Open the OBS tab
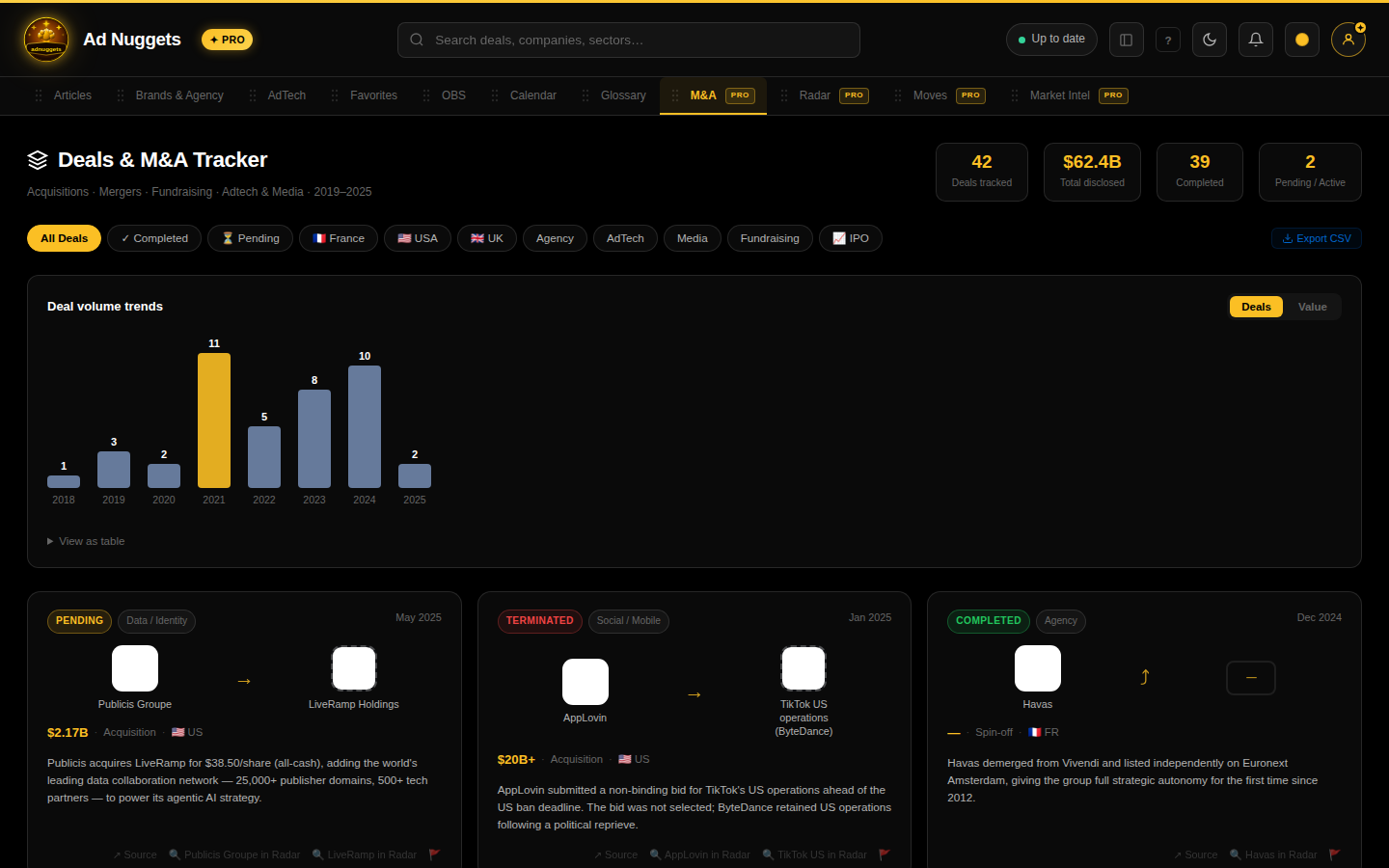Screen dimensions: 1389x868 point(453,95)
